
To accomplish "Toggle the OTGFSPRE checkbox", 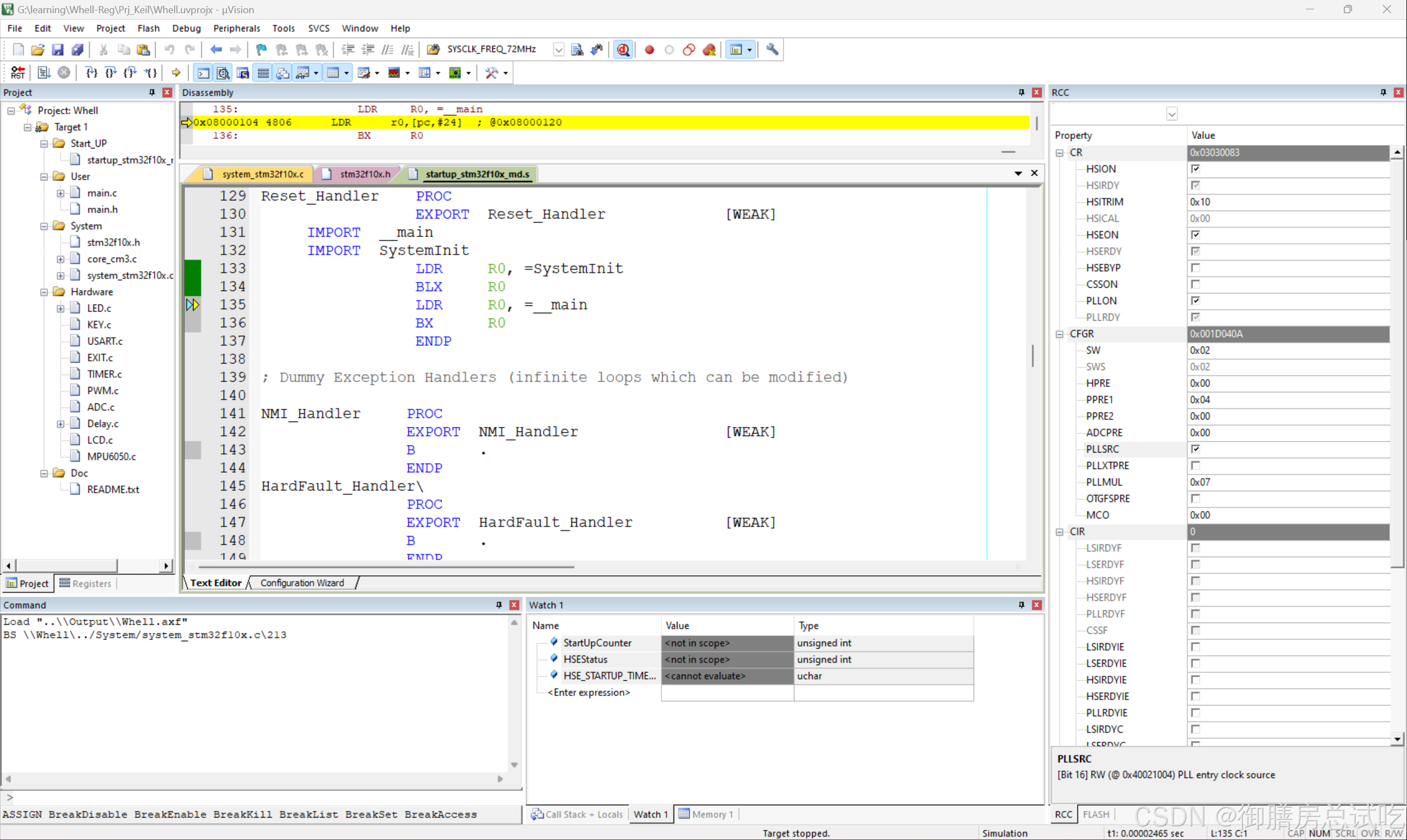I will point(1195,498).
